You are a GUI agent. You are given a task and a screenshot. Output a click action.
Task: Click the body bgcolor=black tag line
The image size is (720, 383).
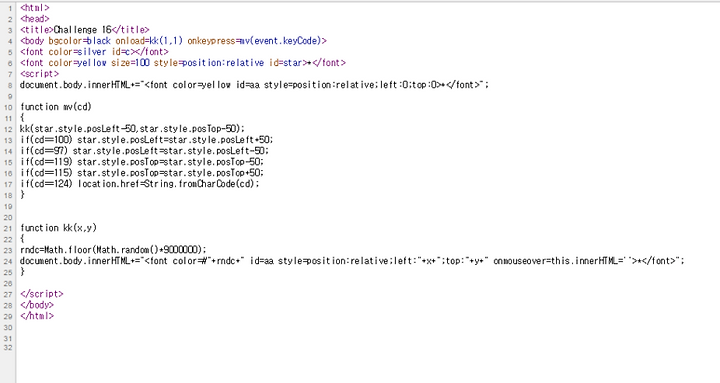173,41
